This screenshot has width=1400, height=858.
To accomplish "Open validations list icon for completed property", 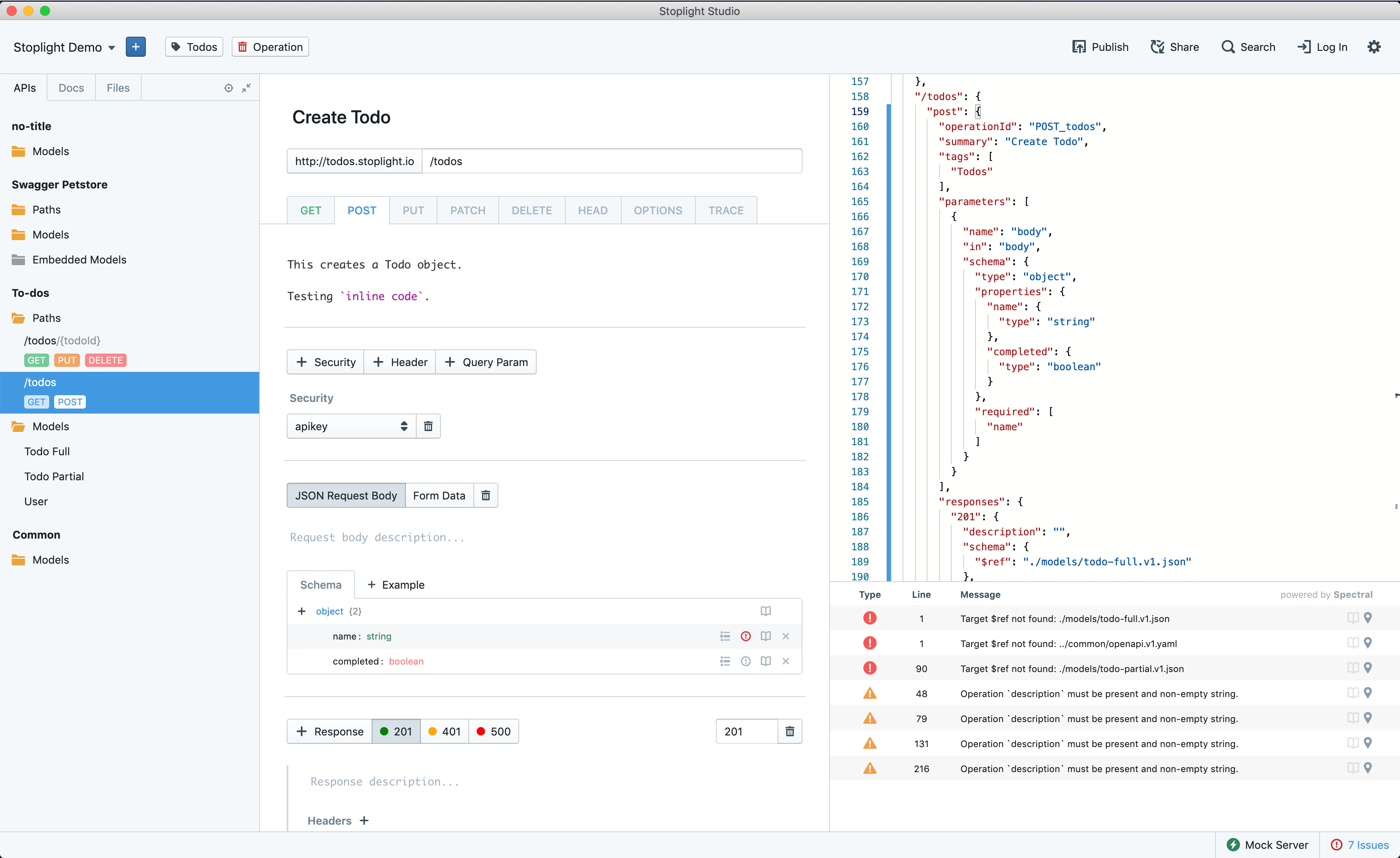I will [x=725, y=661].
